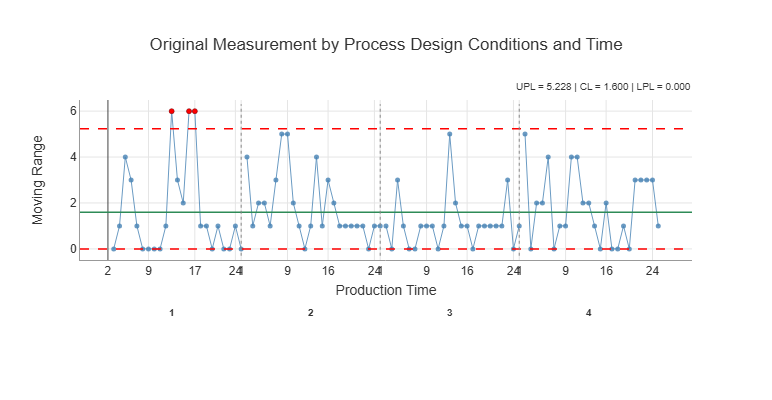Viewport: 772px width, 400px height.
Task: Click the x-axis tick label '17'
Action: pyautogui.click(x=195, y=270)
